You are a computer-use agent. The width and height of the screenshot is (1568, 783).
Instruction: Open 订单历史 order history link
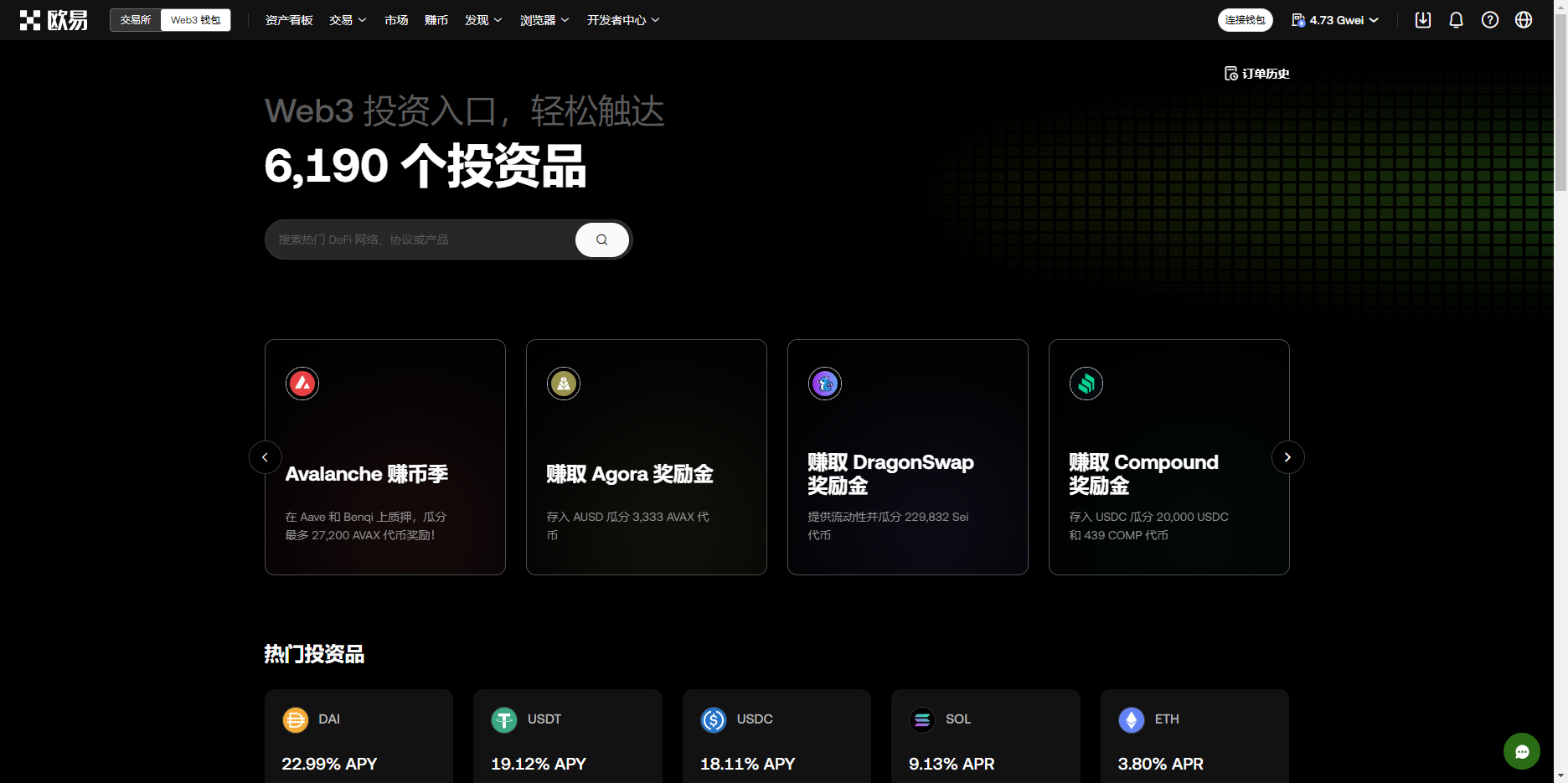click(1257, 74)
